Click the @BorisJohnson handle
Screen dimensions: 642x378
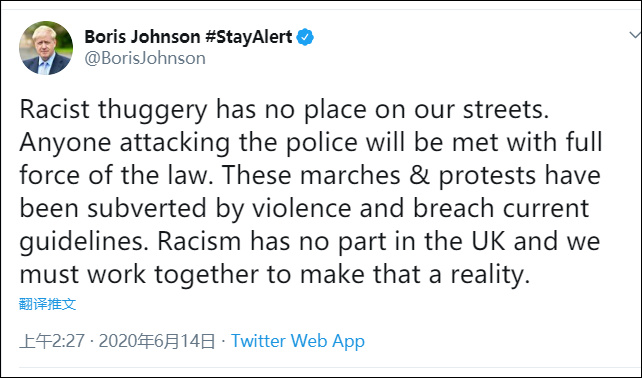pyautogui.click(x=145, y=58)
